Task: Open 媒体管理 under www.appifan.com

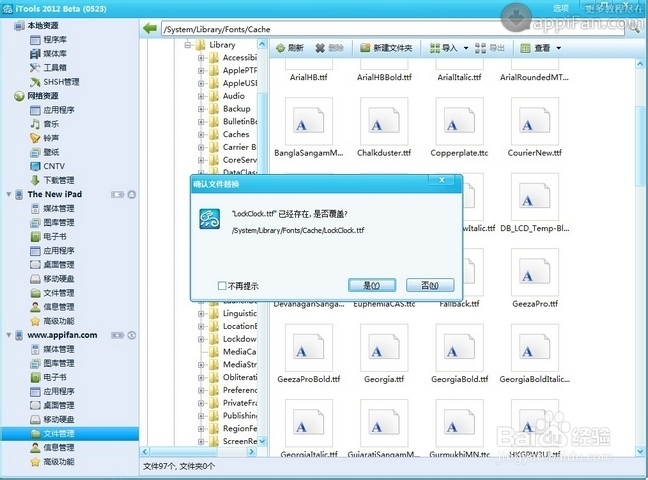Action: tap(52, 349)
